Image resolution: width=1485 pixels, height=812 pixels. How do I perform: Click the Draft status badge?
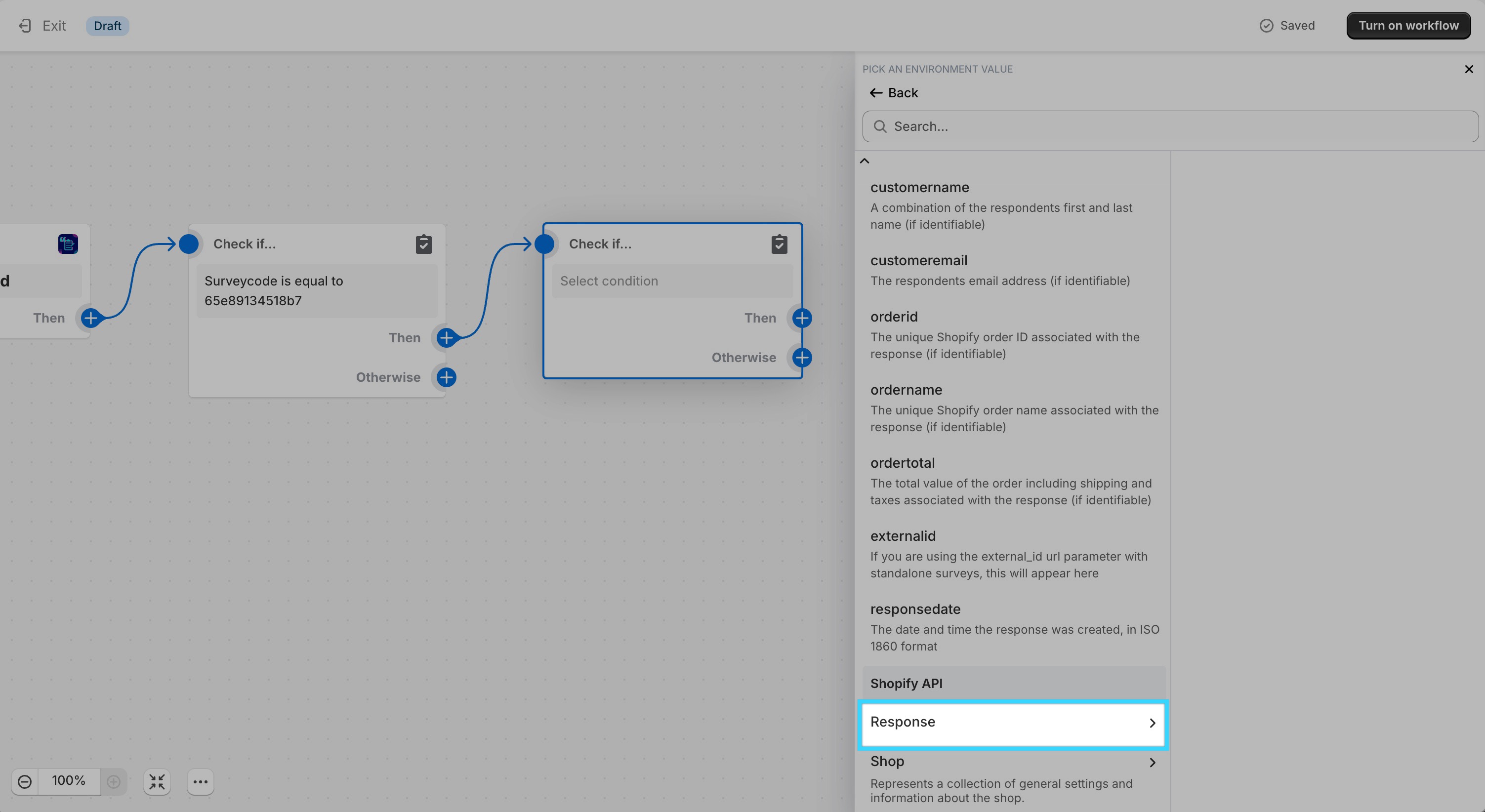pyautogui.click(x=107, y=26)
